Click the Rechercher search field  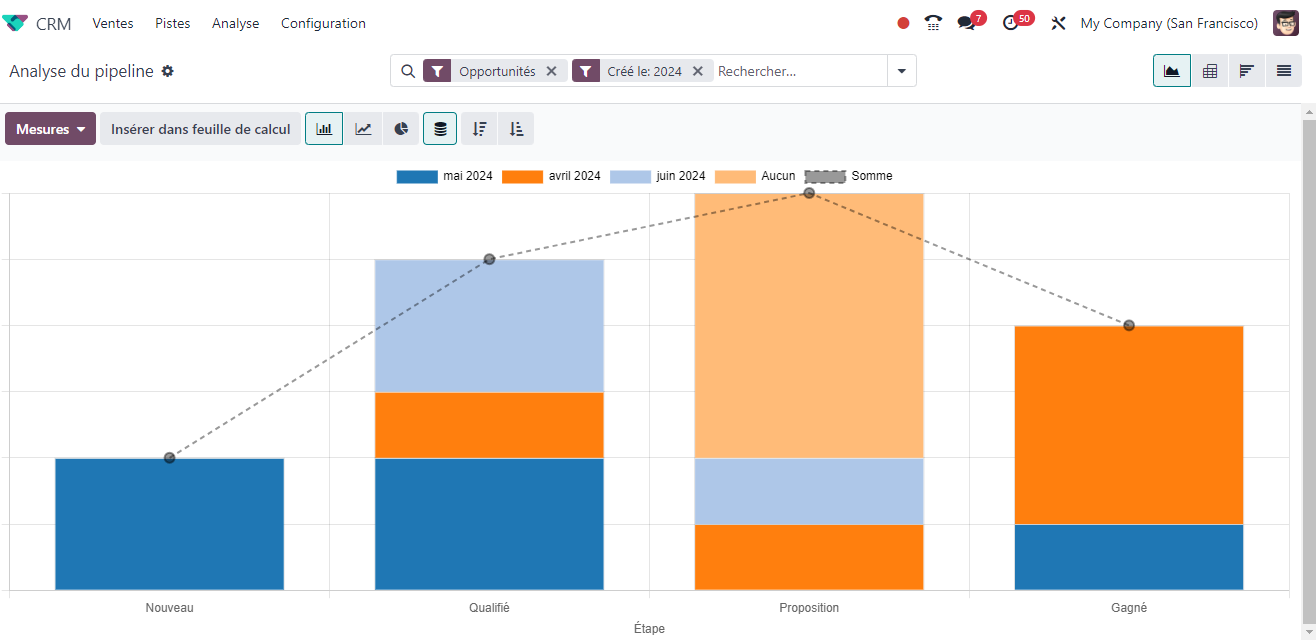(798, 71)
